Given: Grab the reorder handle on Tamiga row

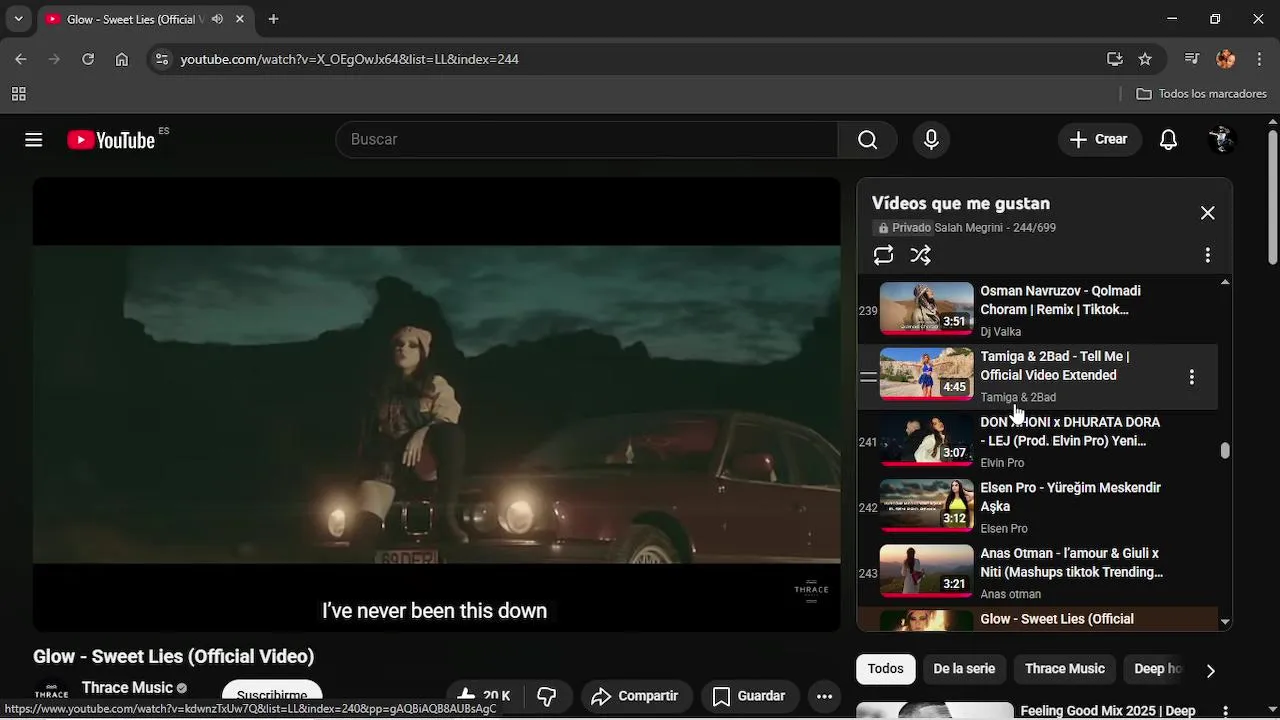Looking at the screenshot, I should click(868, 377).
